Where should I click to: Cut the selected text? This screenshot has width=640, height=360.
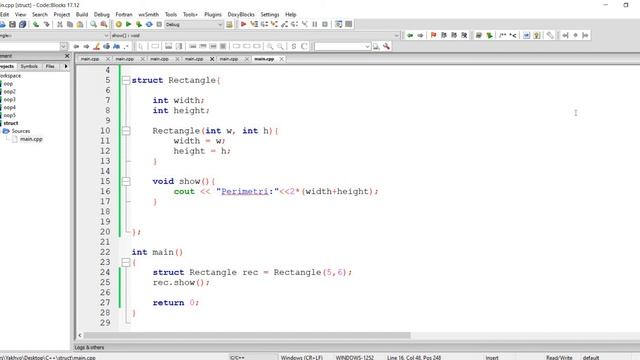point(60,24)
